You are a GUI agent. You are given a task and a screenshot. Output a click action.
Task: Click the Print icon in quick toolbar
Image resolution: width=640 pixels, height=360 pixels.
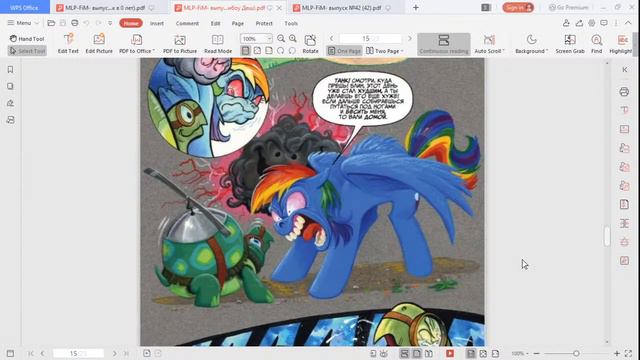75,23
